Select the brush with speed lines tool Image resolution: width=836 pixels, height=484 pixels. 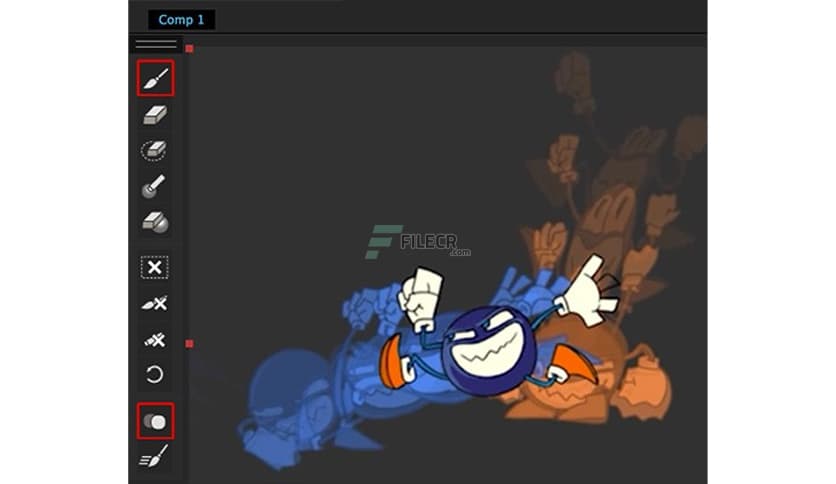coord(154,457)
